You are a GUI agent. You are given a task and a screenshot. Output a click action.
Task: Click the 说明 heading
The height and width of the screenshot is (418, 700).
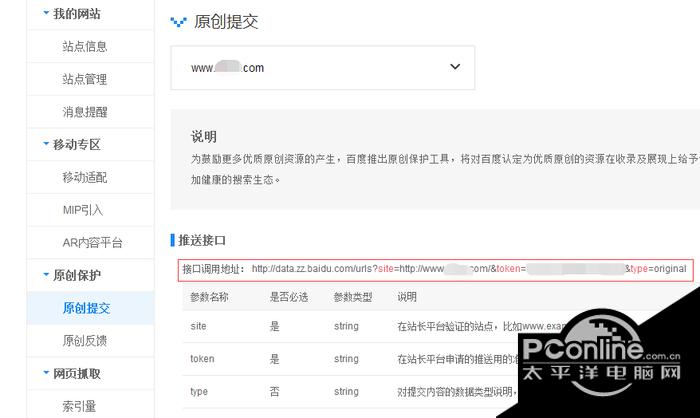point(204,137)
